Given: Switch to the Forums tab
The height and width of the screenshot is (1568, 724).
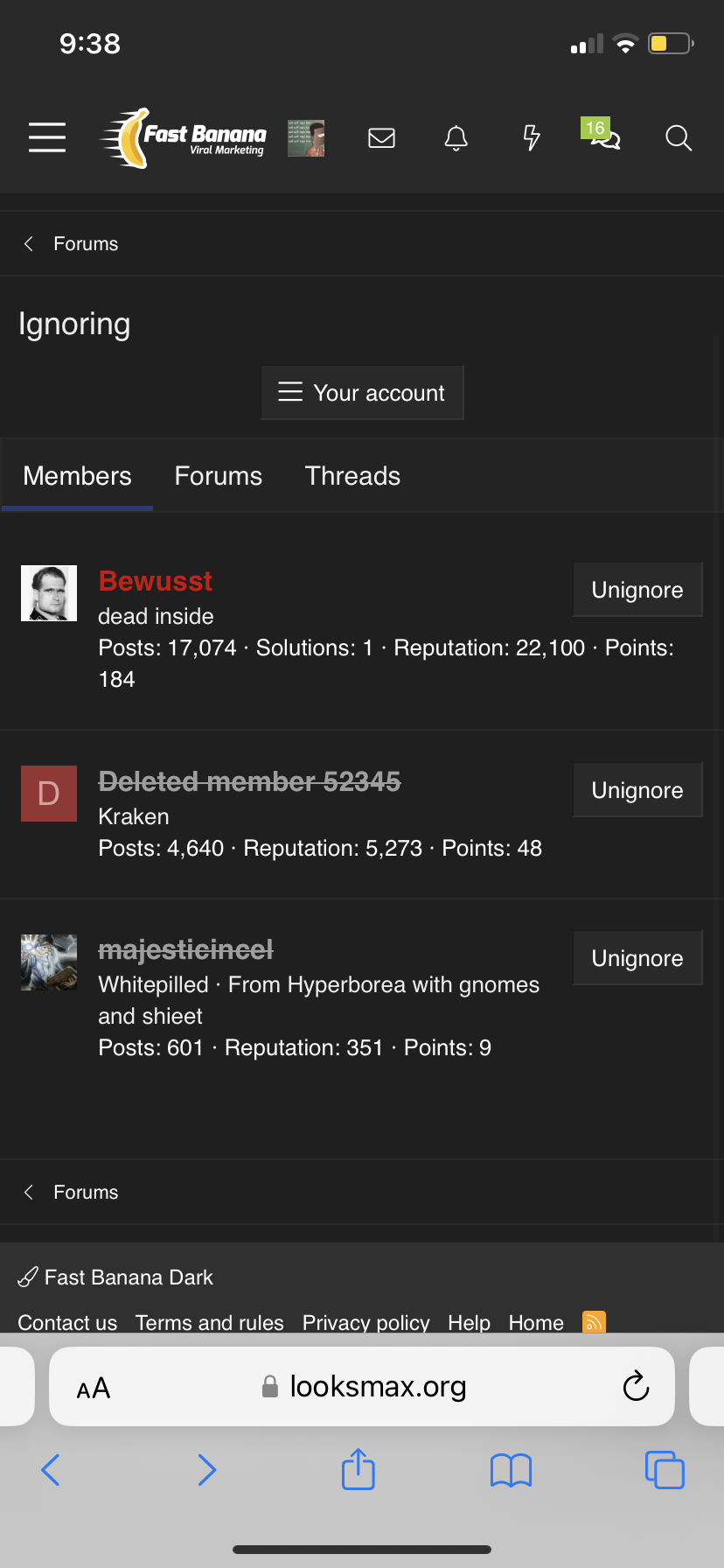Looking at the screenshot, I should [219, 476].
